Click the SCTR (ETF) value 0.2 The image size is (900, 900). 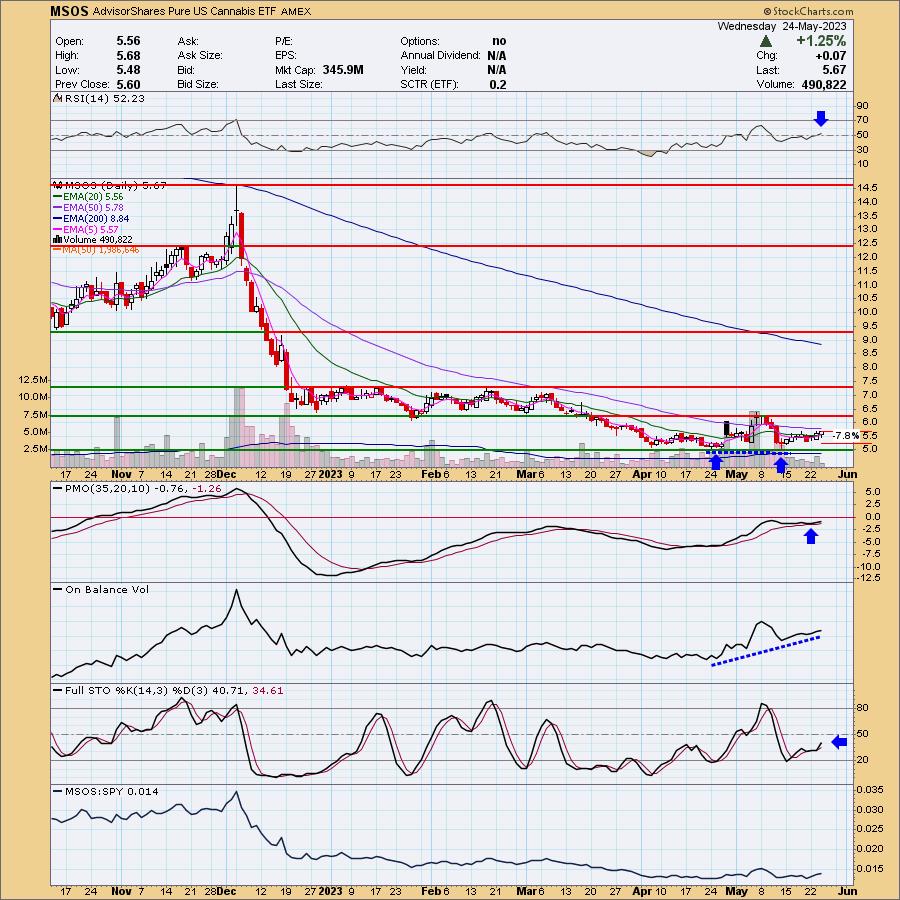(498, 84)
